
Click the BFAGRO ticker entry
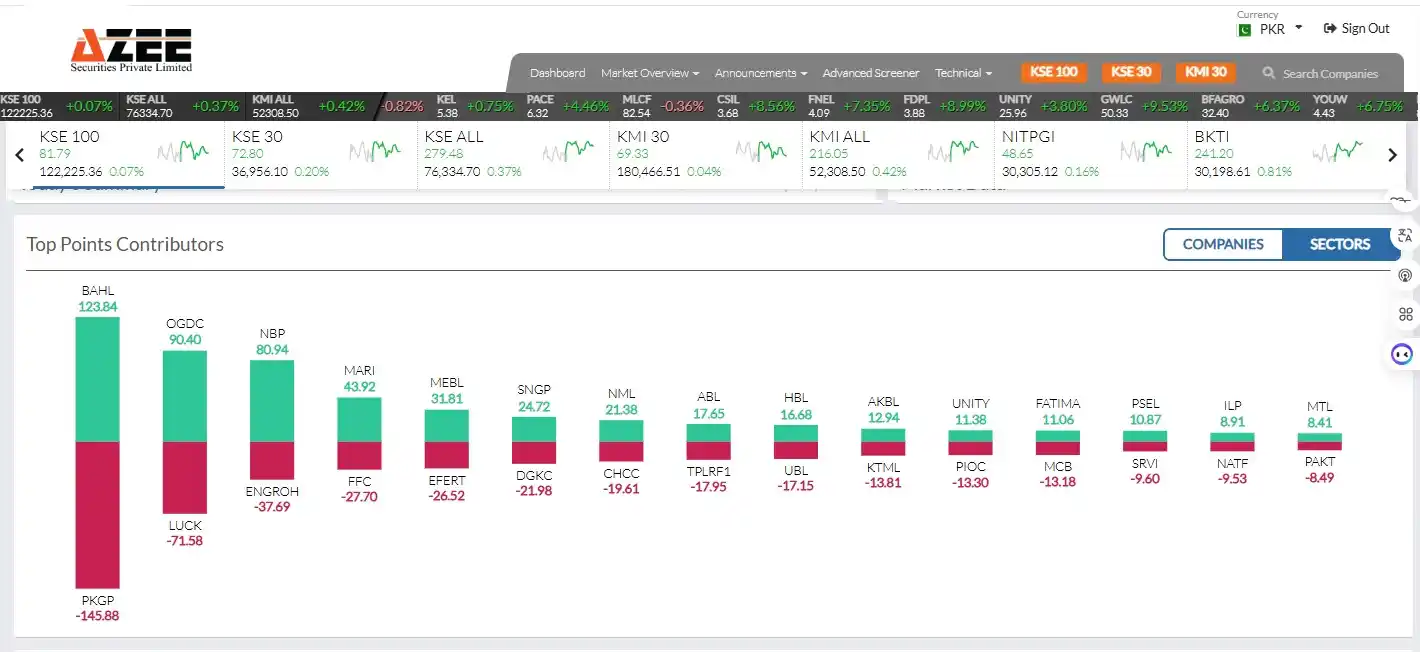point(1250,106)
